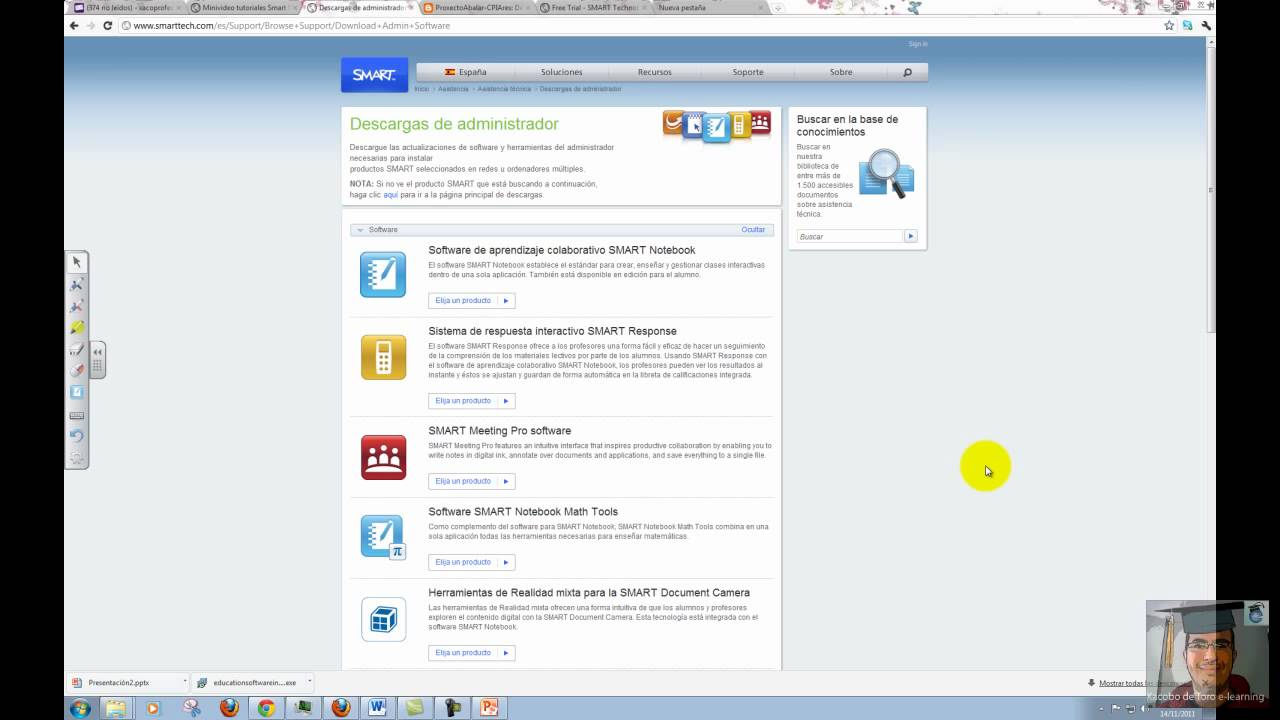The image size is (1280, 720).
Task: Open Elija un producto under SMART Notebook
Action: [472, 301]
